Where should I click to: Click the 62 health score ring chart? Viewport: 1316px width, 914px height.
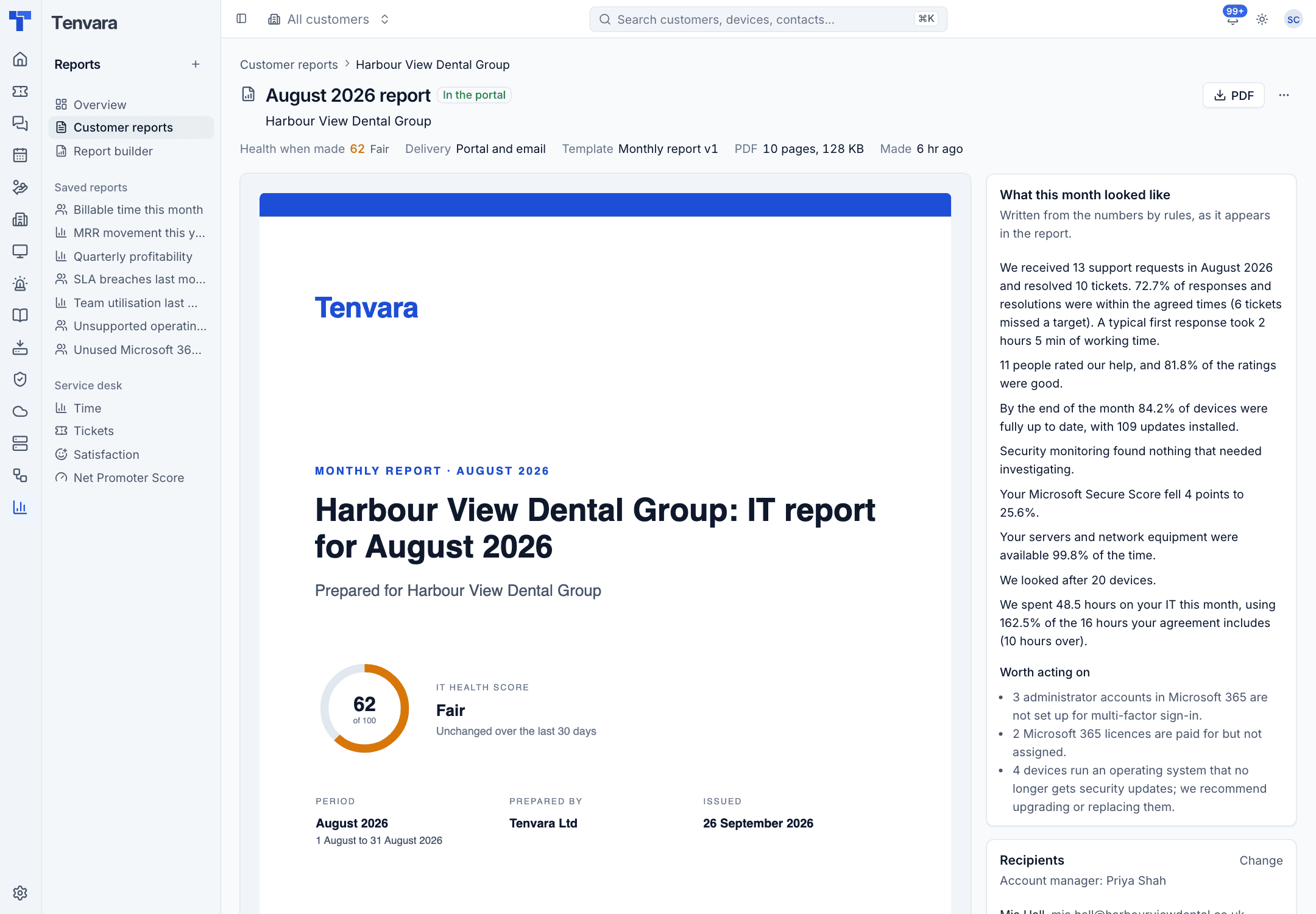point(364,708)
